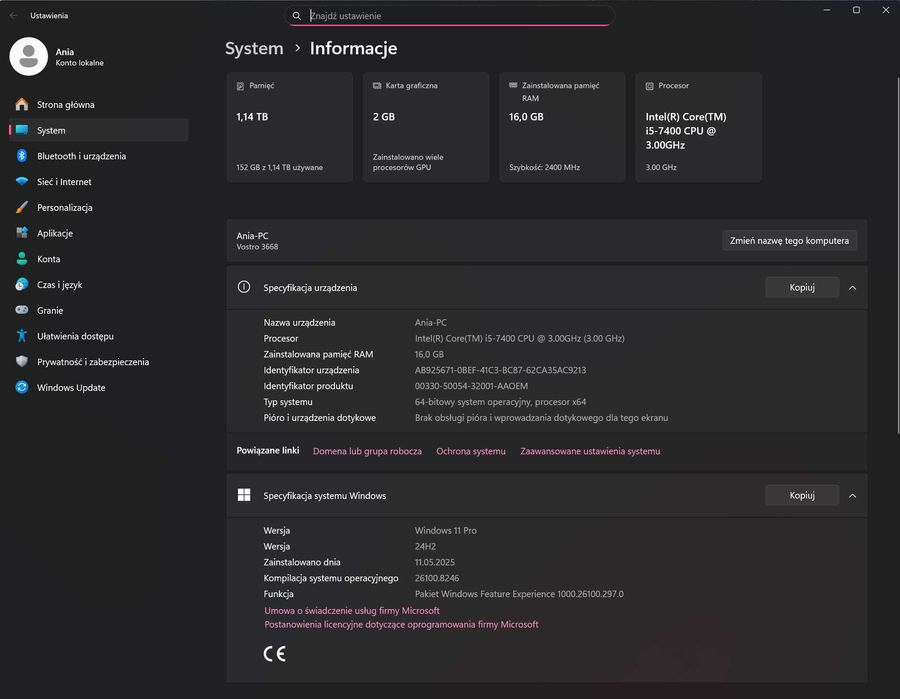Open the Strona główna home icon
The image size is (900, 699).
tap(22, 104)
